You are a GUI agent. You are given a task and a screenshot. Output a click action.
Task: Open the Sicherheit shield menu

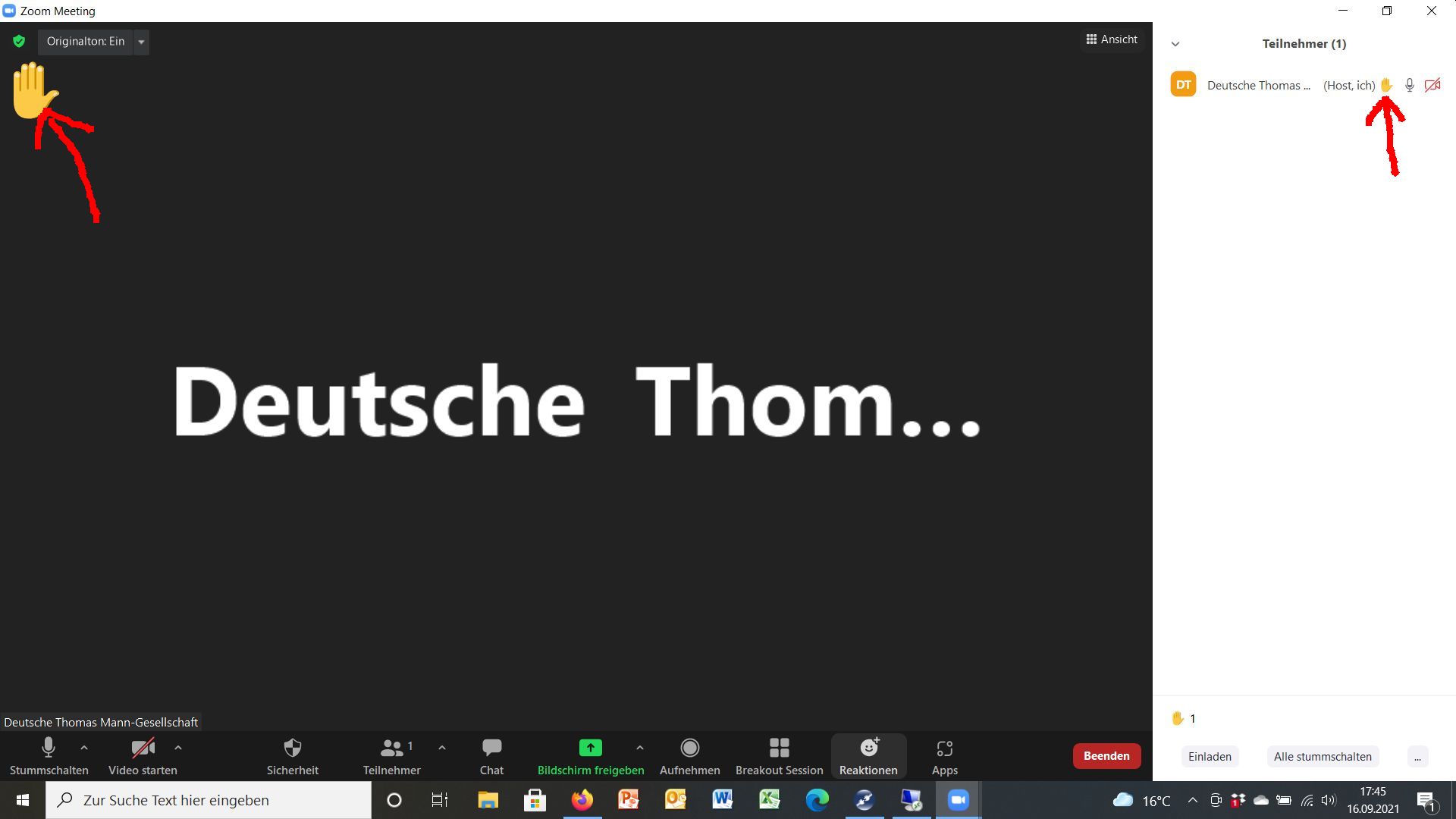point(293,756)
